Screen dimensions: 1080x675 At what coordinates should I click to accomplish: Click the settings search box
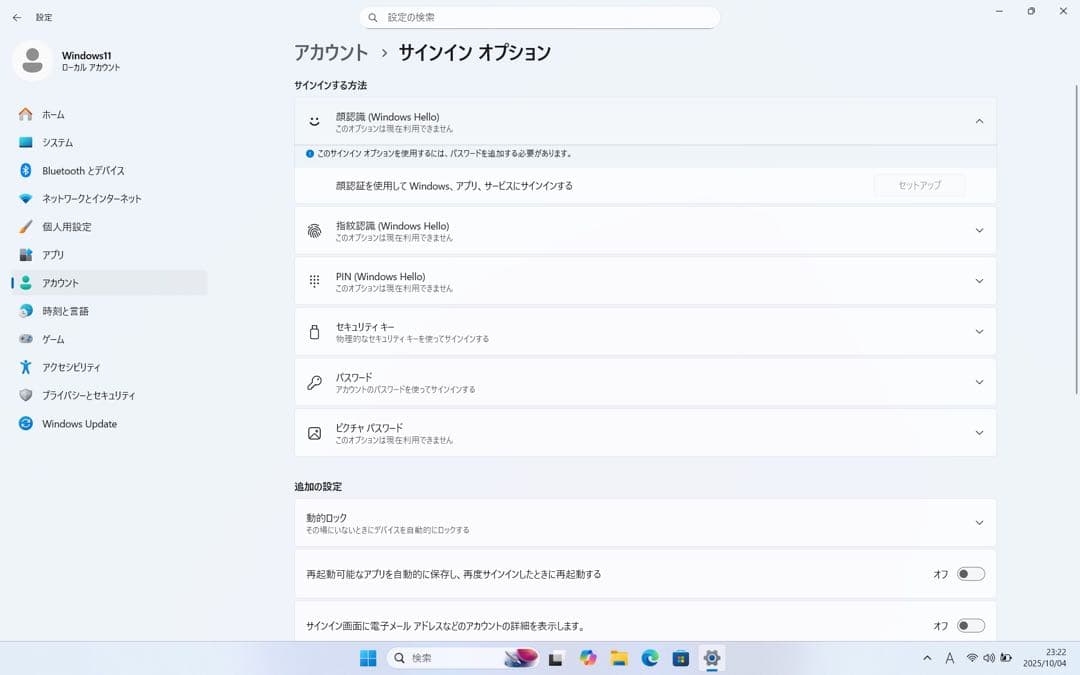point(540,17)
